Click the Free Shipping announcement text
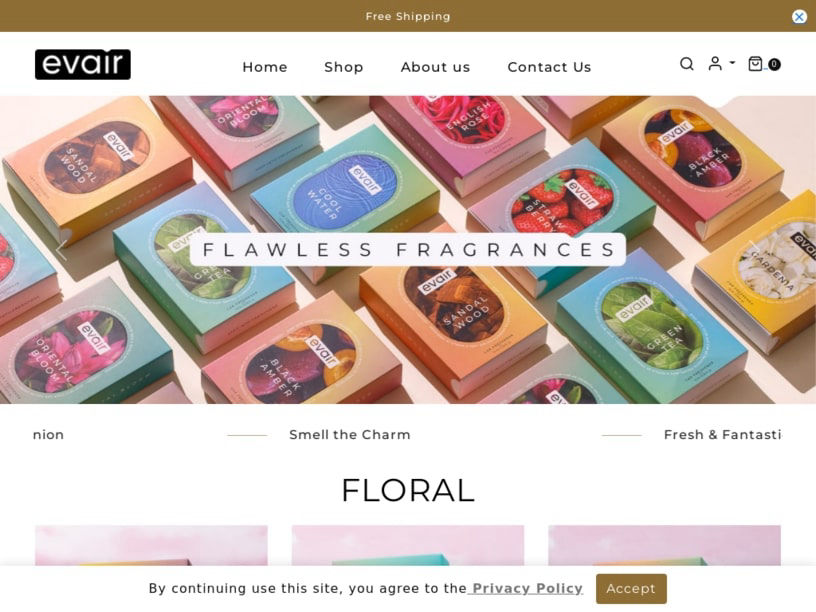 407,16
